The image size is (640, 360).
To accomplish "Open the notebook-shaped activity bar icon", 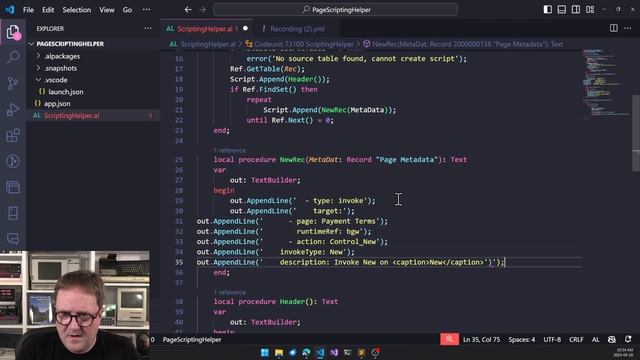I will 13,213.
